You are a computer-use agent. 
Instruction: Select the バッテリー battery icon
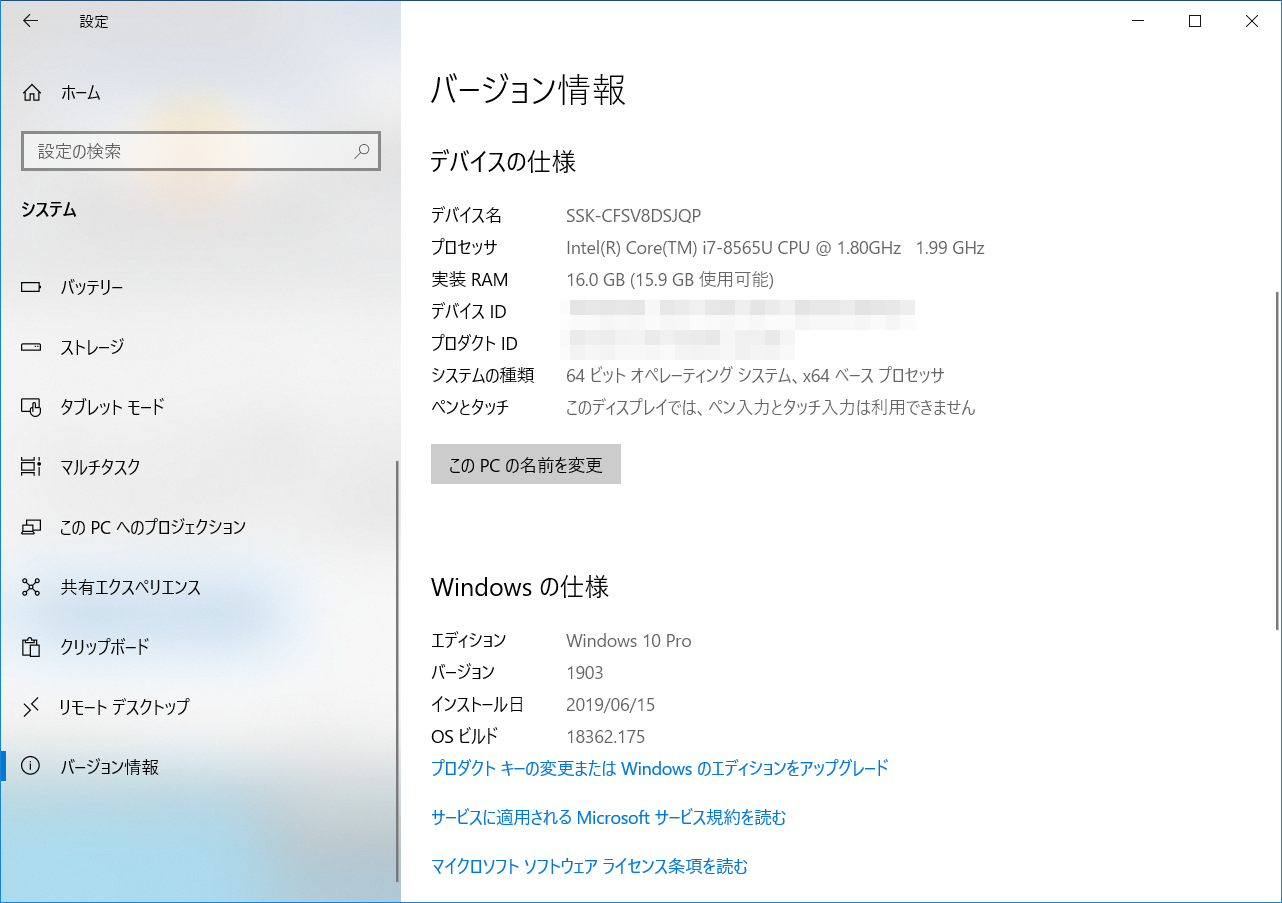[32, 288]
